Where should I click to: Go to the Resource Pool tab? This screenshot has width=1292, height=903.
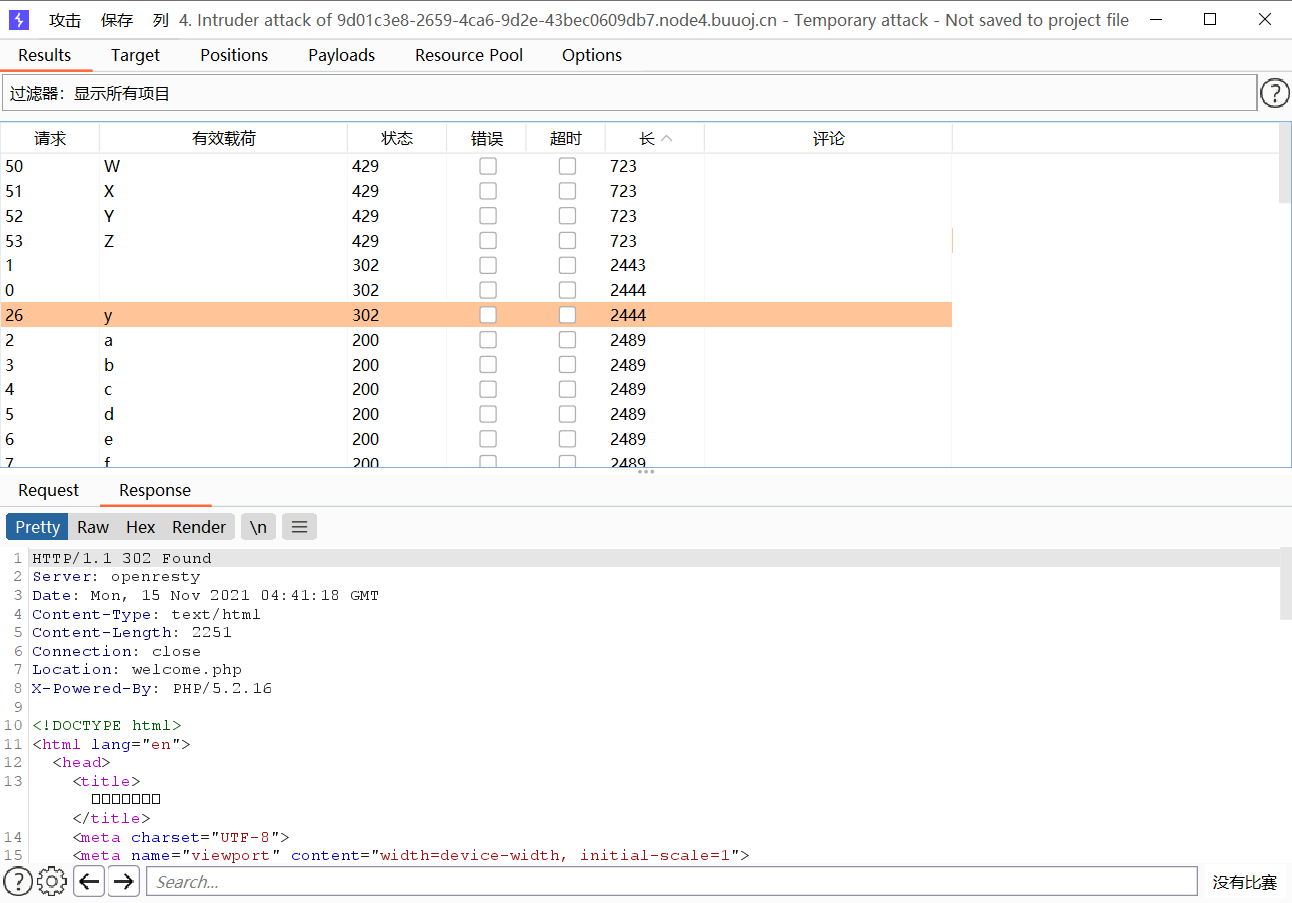pos(469,55)
